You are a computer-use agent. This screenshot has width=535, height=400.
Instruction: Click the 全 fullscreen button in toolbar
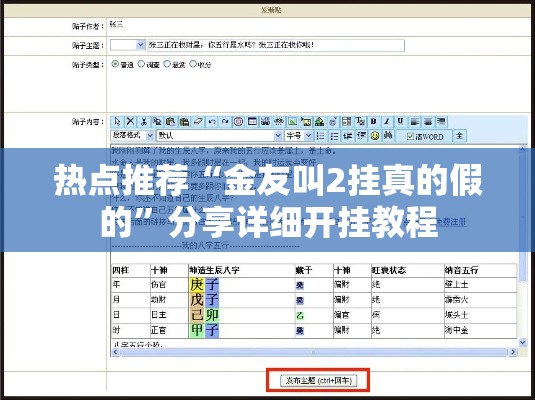coord(460,136)
